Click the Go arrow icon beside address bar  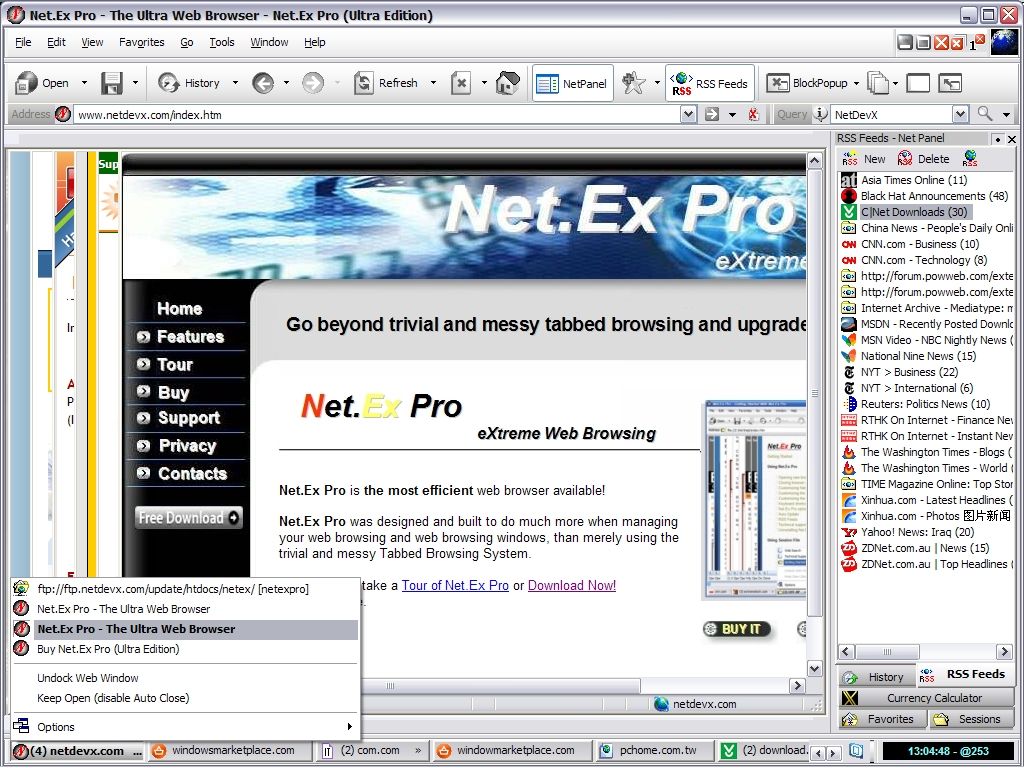[712, 114]
